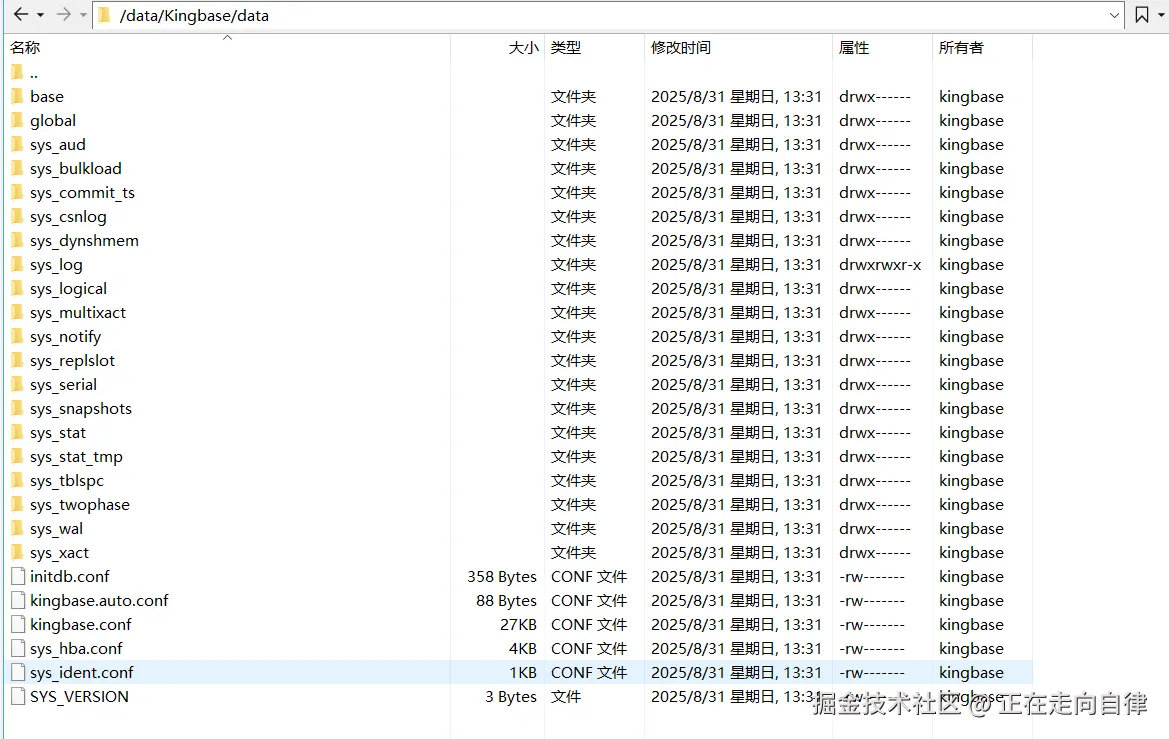Click the 358 Bytes size of initdb.conf

(x=502, y=576)
